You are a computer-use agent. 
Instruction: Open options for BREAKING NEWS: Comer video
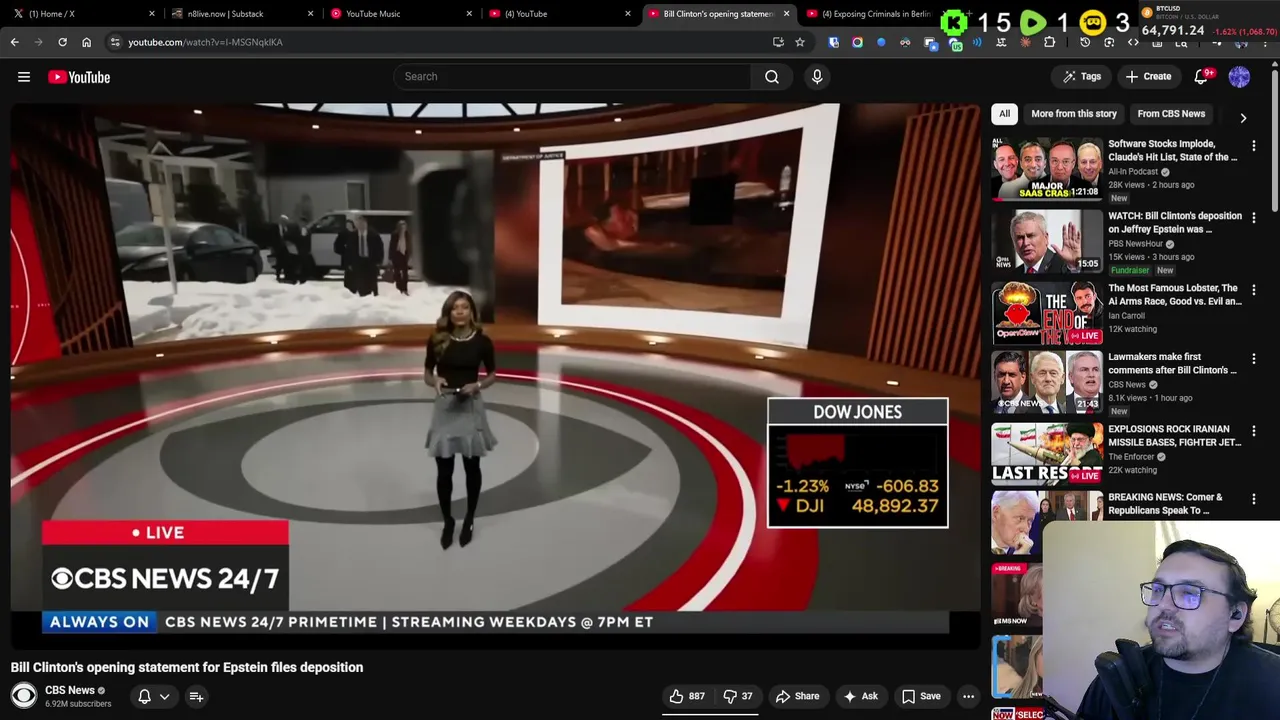click(1254, 499)
